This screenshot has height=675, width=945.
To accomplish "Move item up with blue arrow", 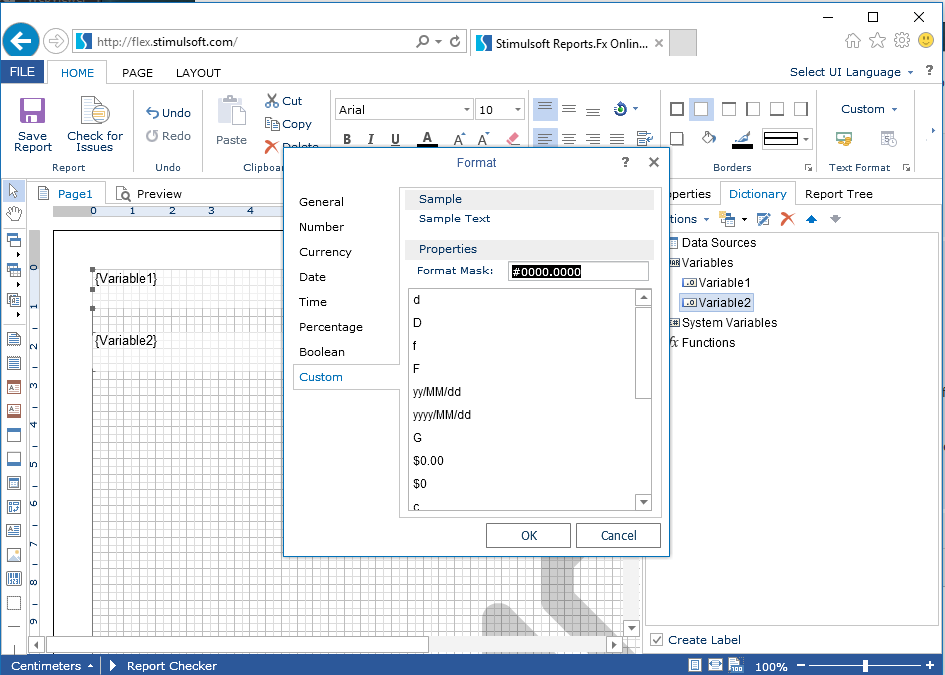I will point(811,219).
